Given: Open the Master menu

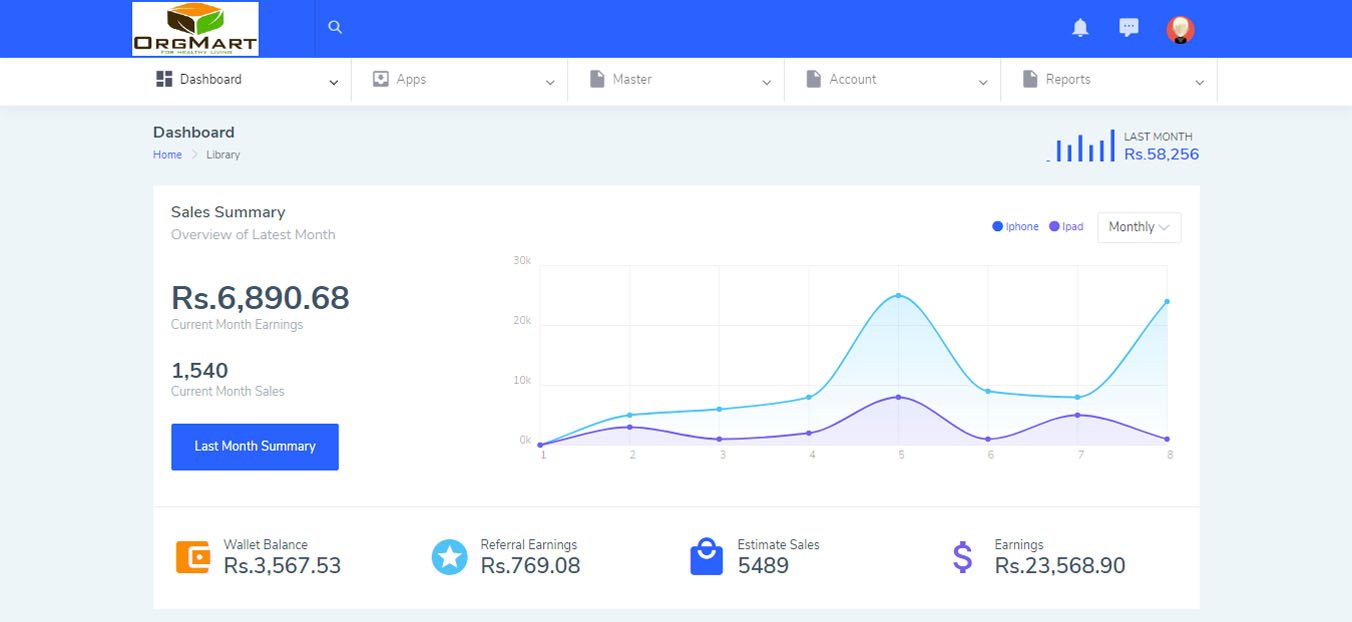Looking at the screenshot, I should point(632,79).
